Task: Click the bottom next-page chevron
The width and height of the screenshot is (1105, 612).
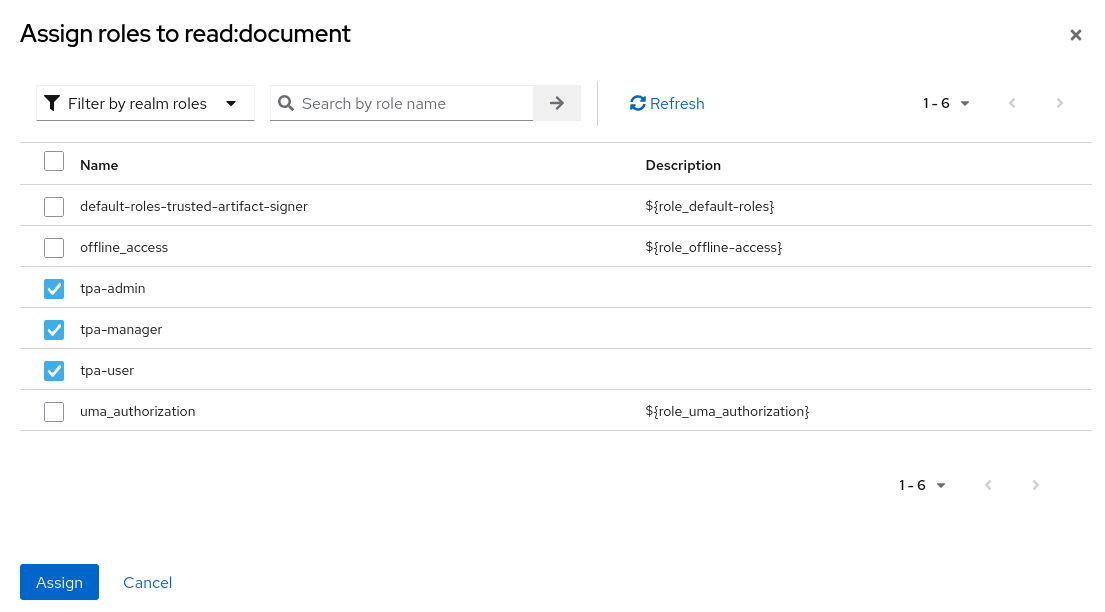Action: pos(1036,485)
